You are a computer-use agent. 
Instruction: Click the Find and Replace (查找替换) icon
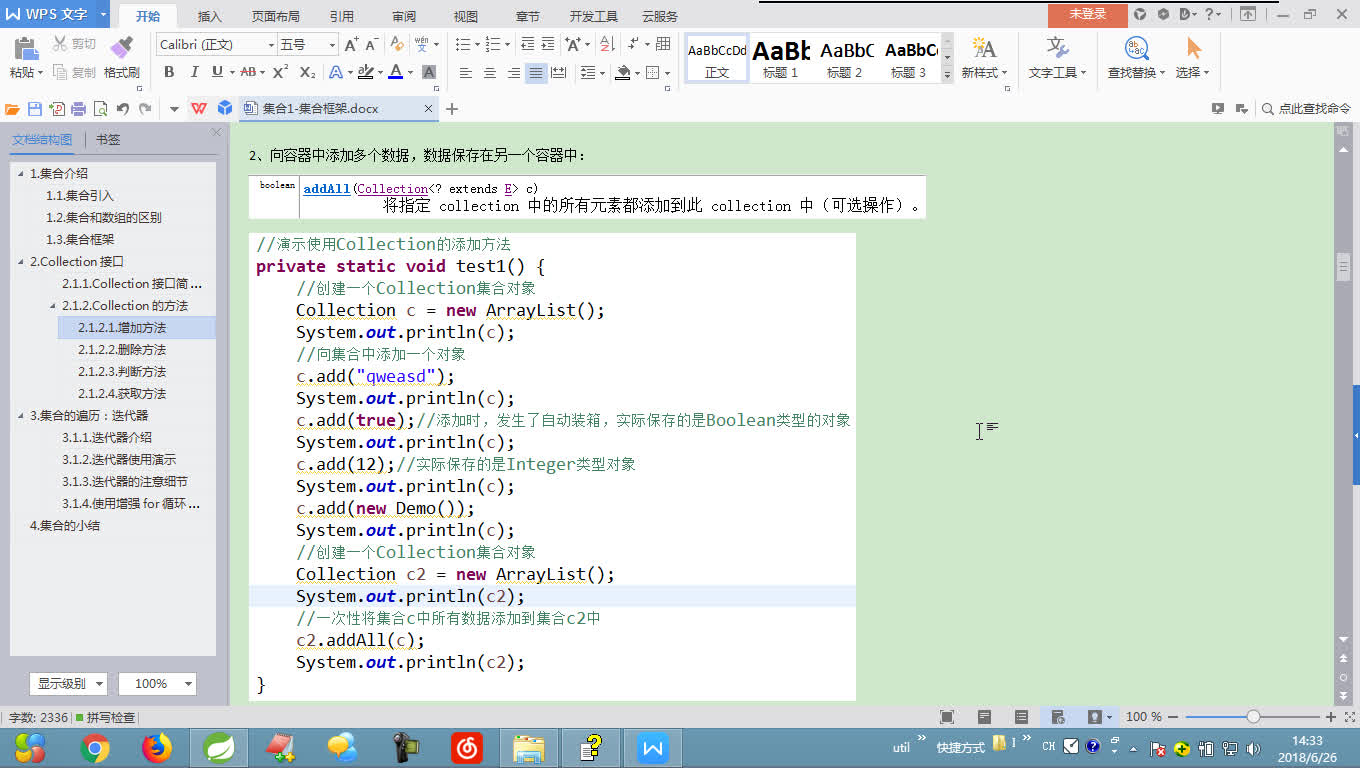click(1137, 49)
